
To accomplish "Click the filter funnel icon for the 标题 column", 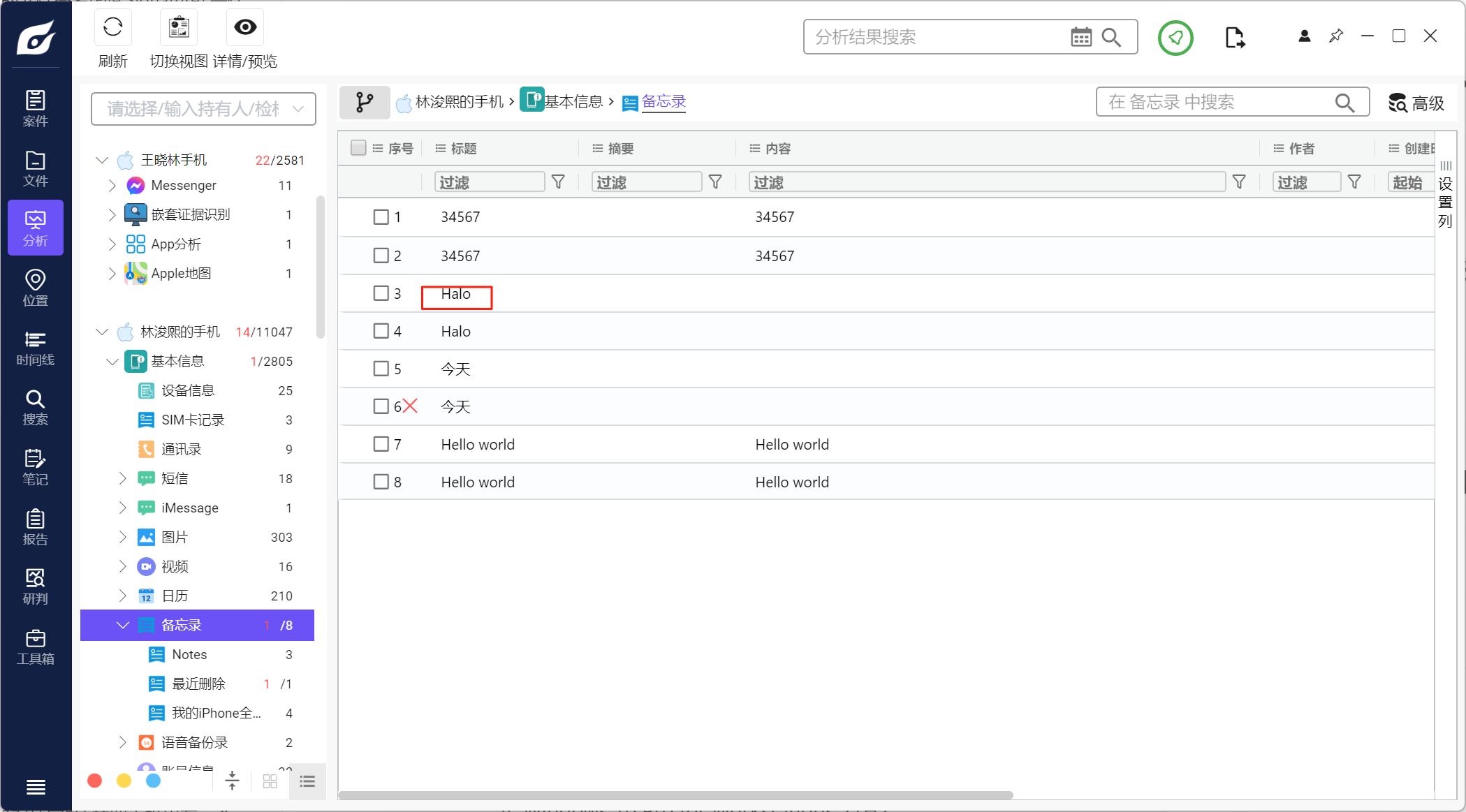I will 558,182.
